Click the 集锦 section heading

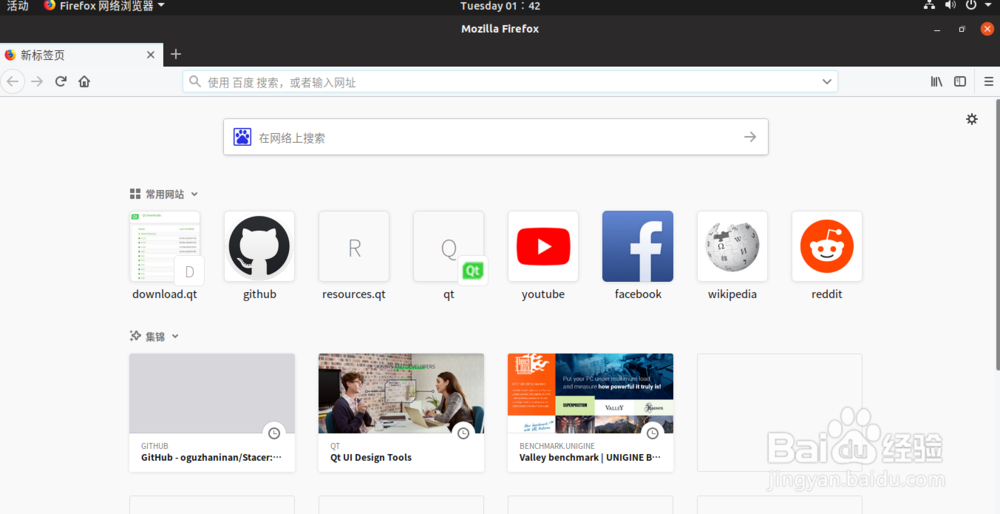point(155,336)
